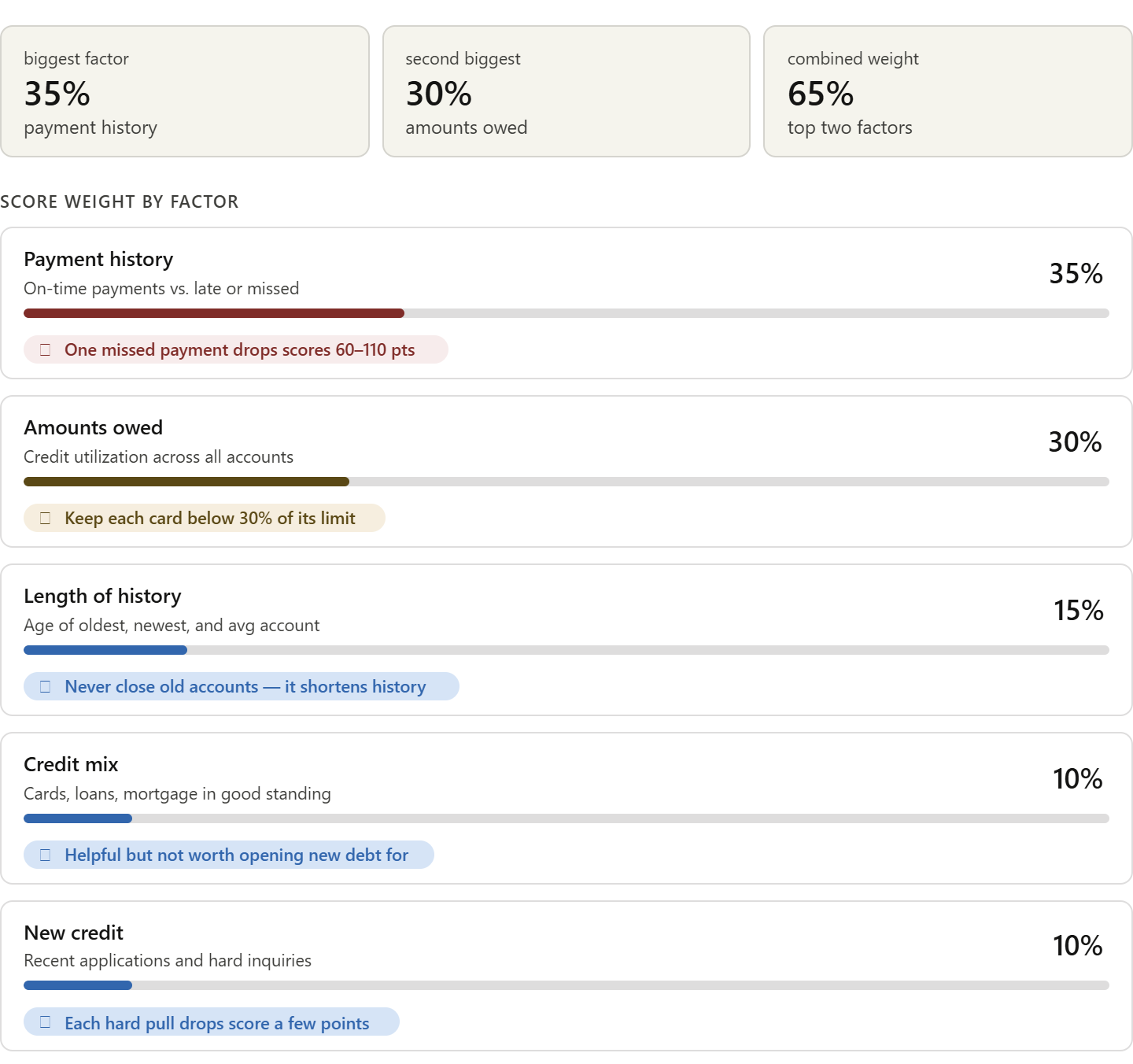This screenshot has height=1064, width=1133.
Task: Click the 15% value for Length of history
Action: 1078,610
